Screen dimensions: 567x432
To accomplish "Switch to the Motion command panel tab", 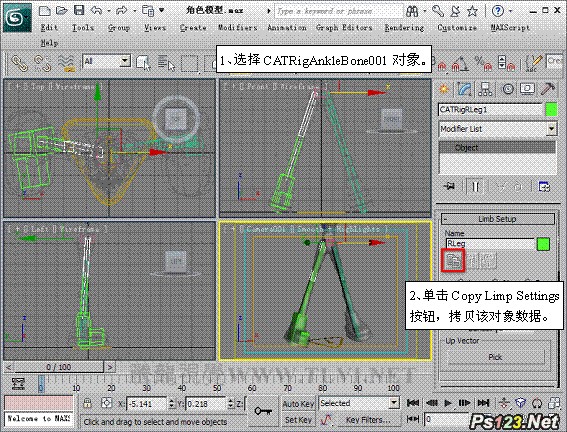I will click(x=508, y=89).
